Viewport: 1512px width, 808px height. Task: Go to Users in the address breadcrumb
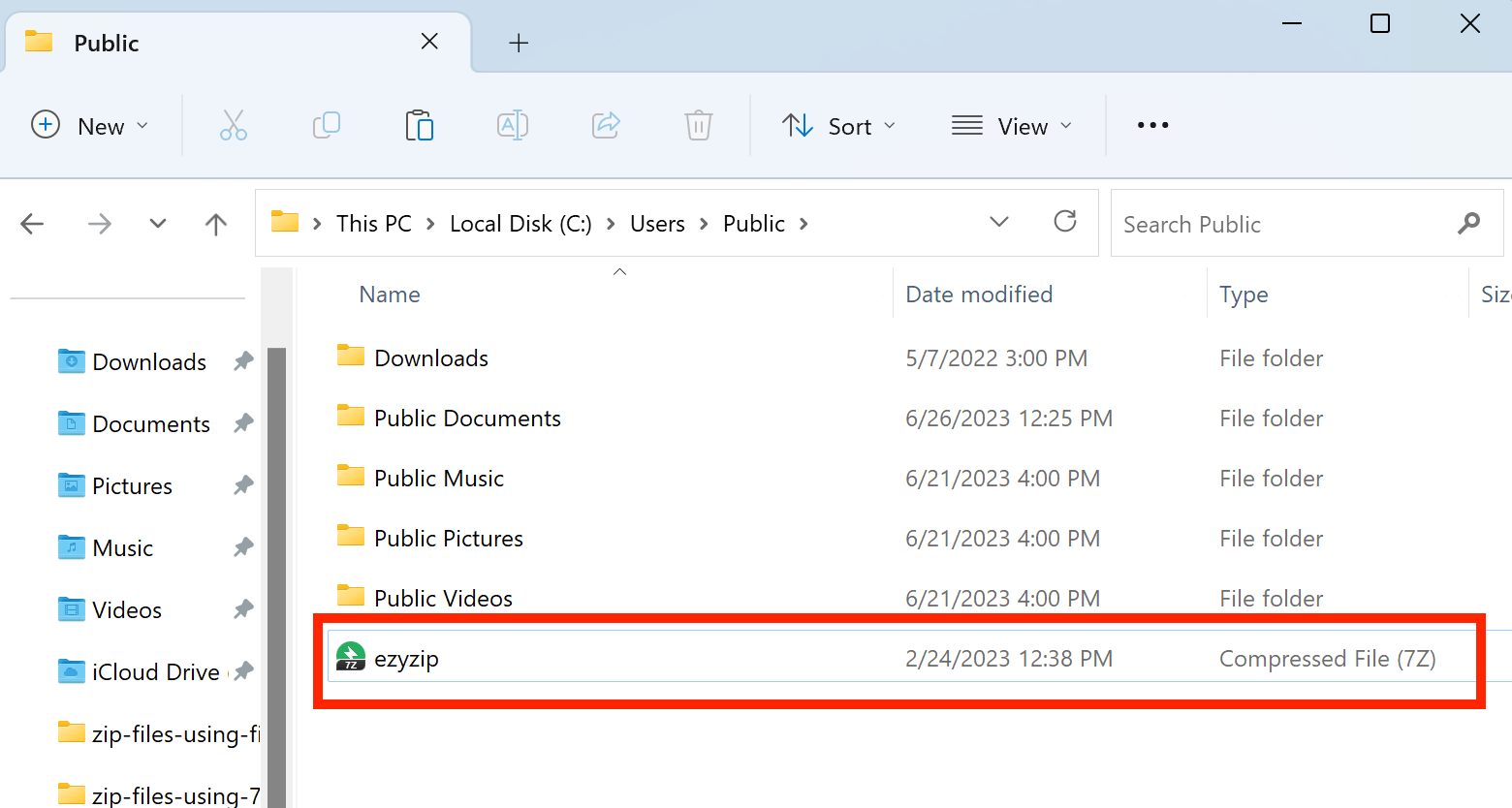tap(657, 223)
